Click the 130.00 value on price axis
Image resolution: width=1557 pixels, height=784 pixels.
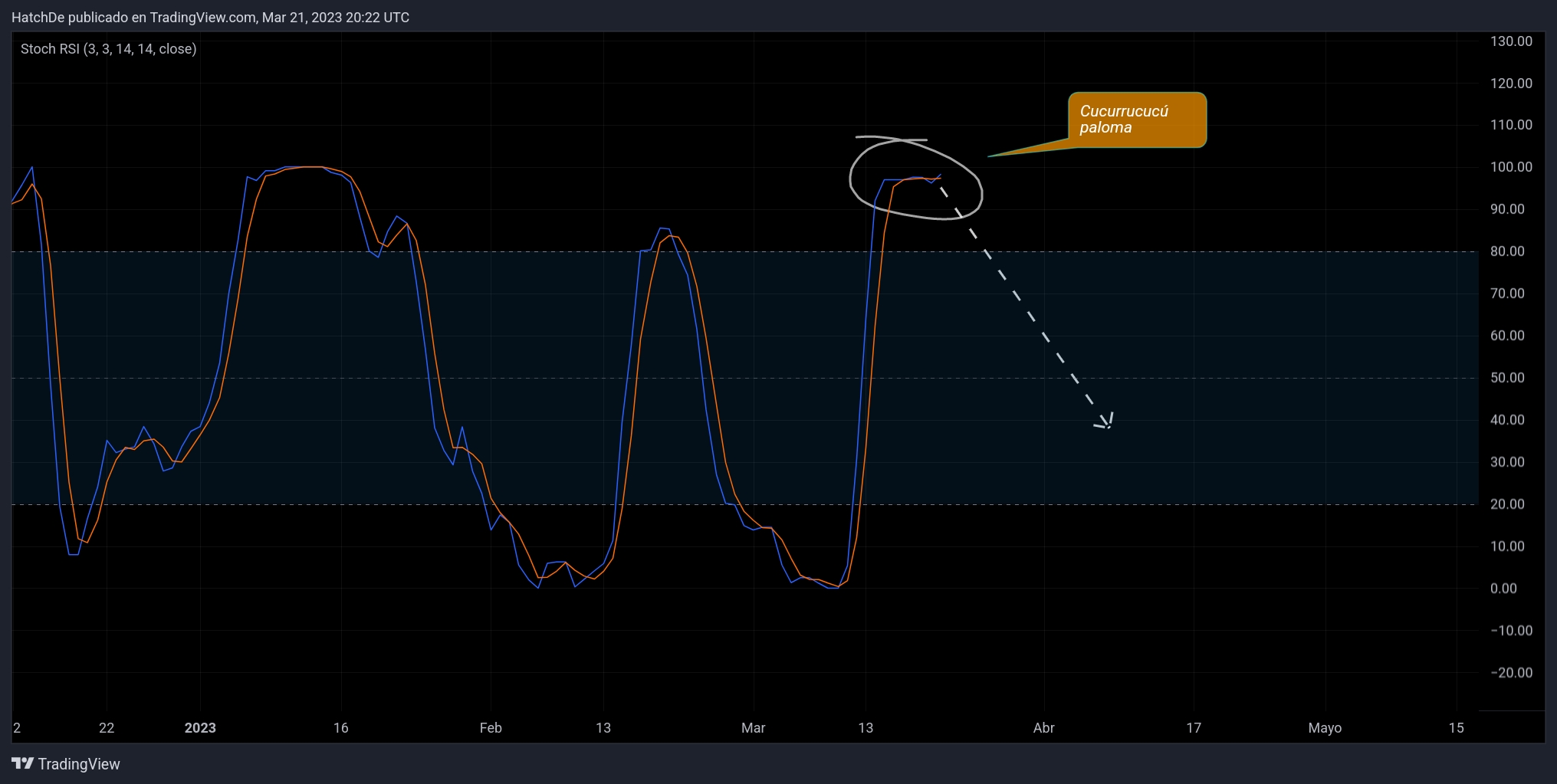(x=1510, y=41)
